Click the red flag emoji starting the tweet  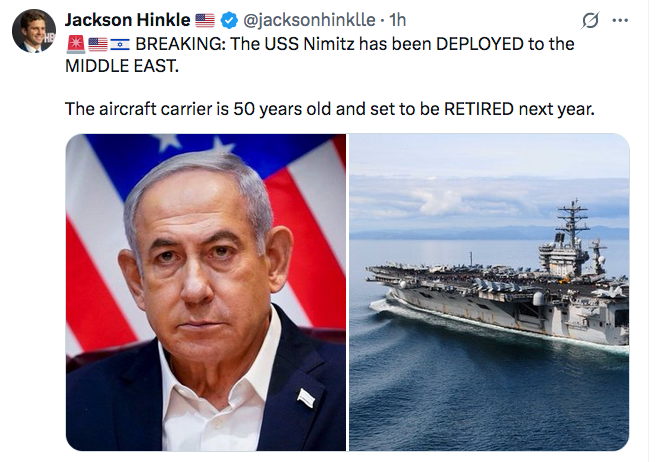[75, 44]
